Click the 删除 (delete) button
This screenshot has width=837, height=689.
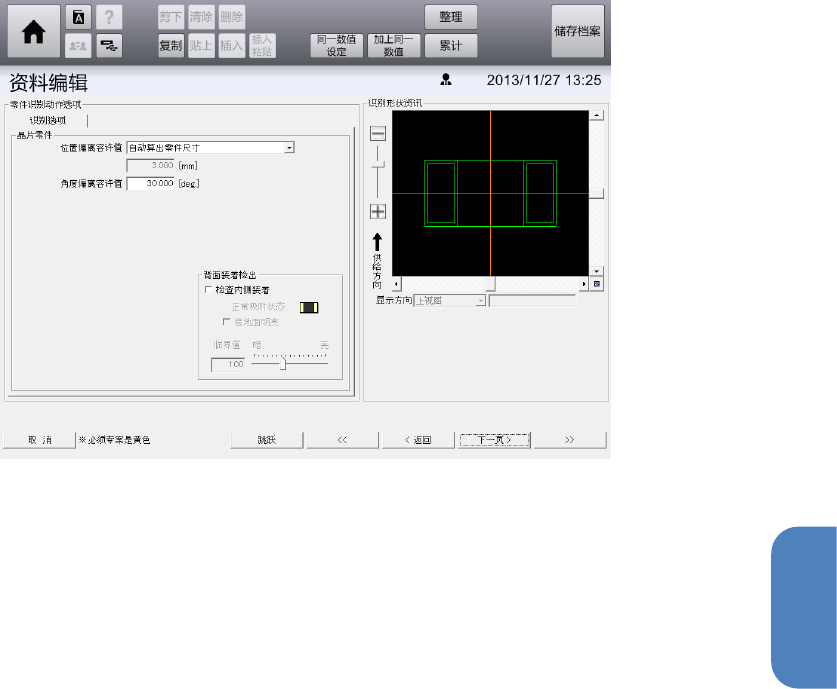[x=232, y=17]
